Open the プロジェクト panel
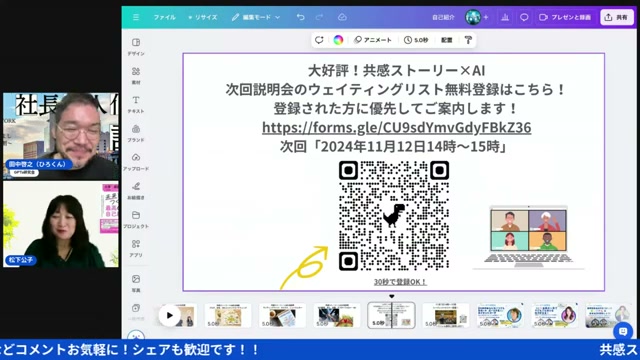 [136, 219]
